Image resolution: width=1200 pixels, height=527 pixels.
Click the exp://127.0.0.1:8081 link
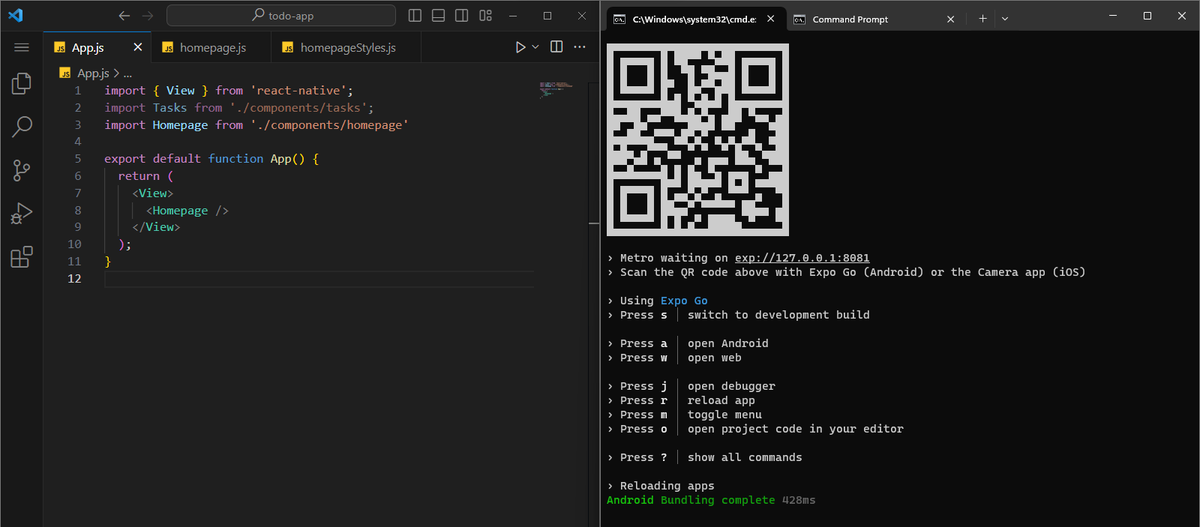point(802,258)
